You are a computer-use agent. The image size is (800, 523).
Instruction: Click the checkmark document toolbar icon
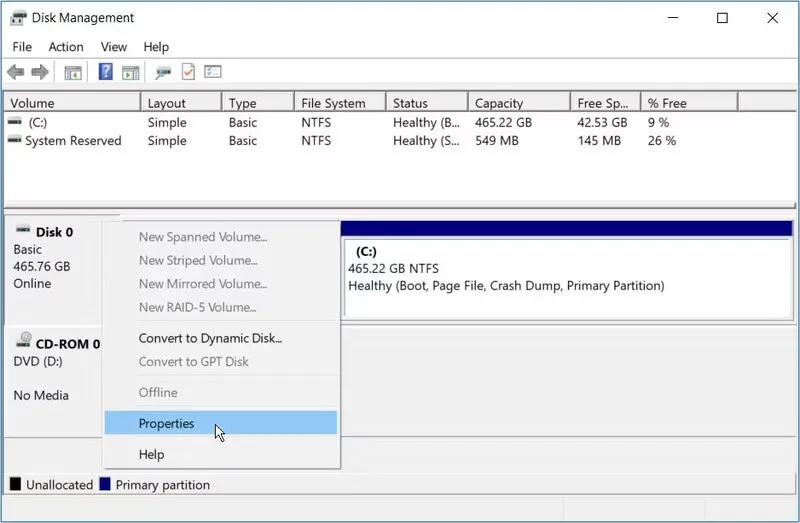188,72
